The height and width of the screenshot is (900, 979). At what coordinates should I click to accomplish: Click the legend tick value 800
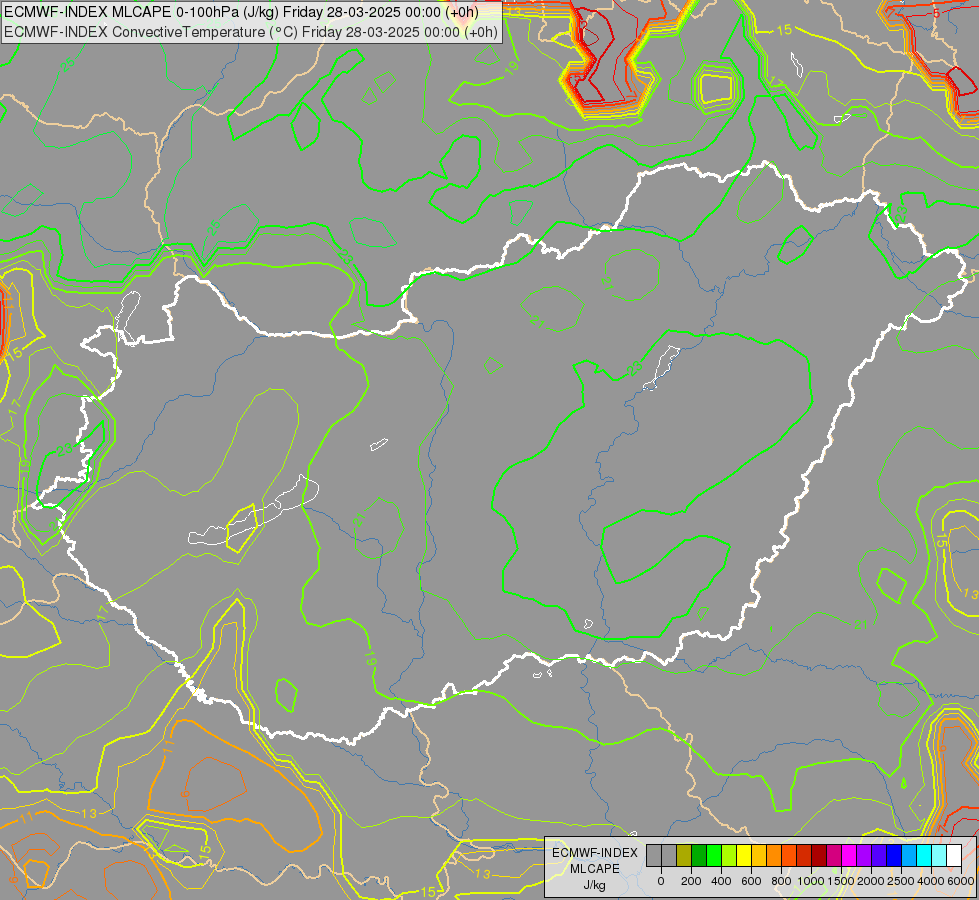click(781, 881)
